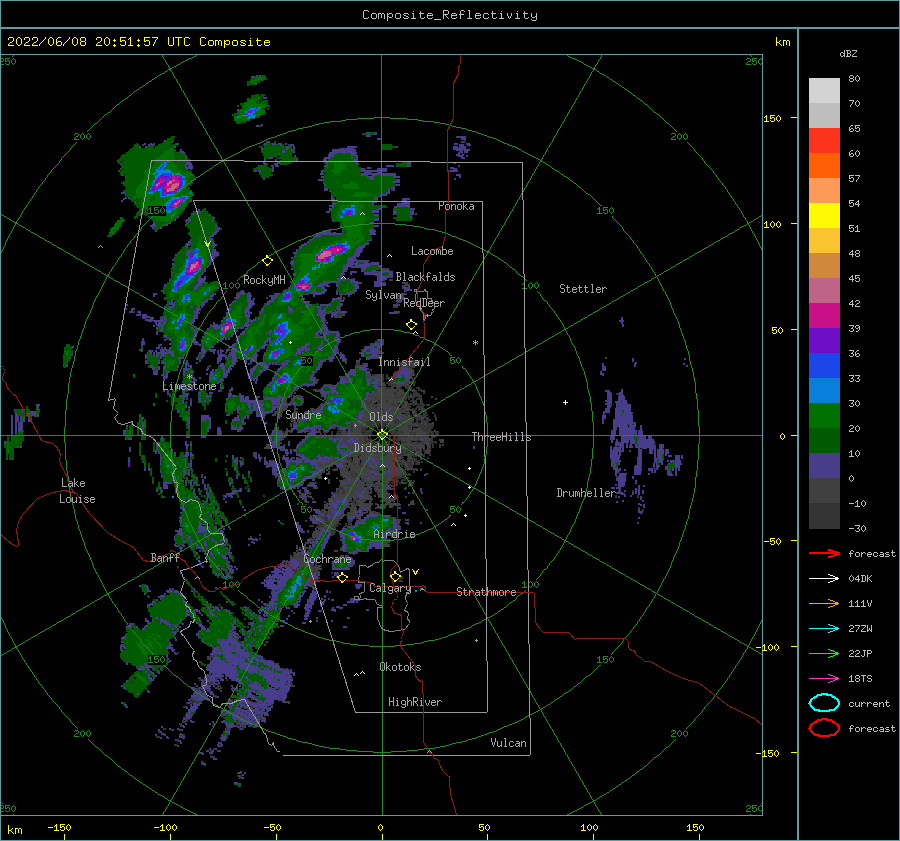Click the bottom axis -150 km tick label

tap(59, 827)
